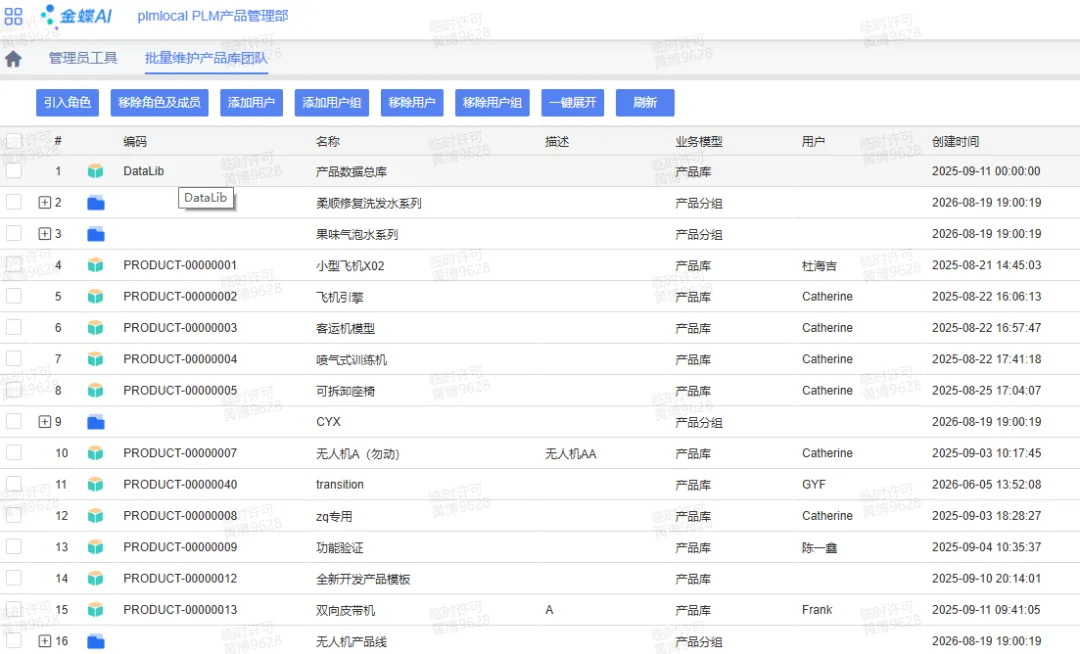Click the user cell GYF

tap(813, 485)
